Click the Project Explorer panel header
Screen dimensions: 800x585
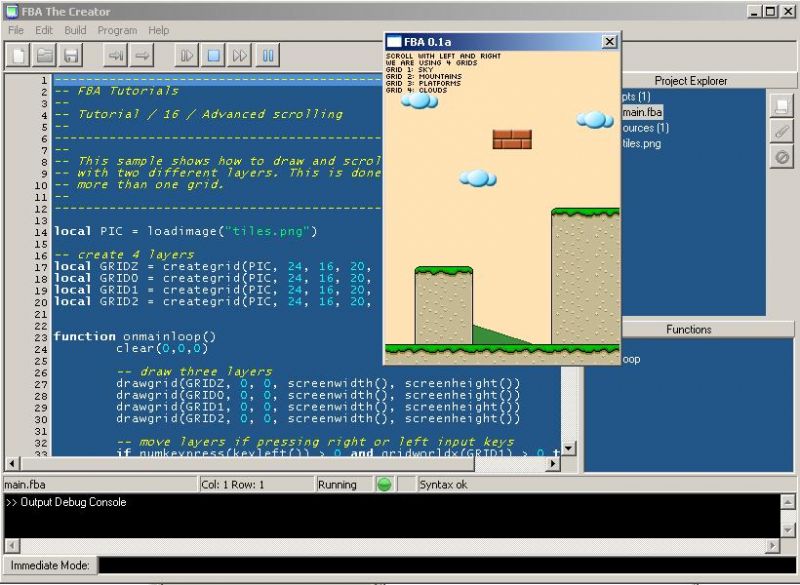(x=691, y=81)
